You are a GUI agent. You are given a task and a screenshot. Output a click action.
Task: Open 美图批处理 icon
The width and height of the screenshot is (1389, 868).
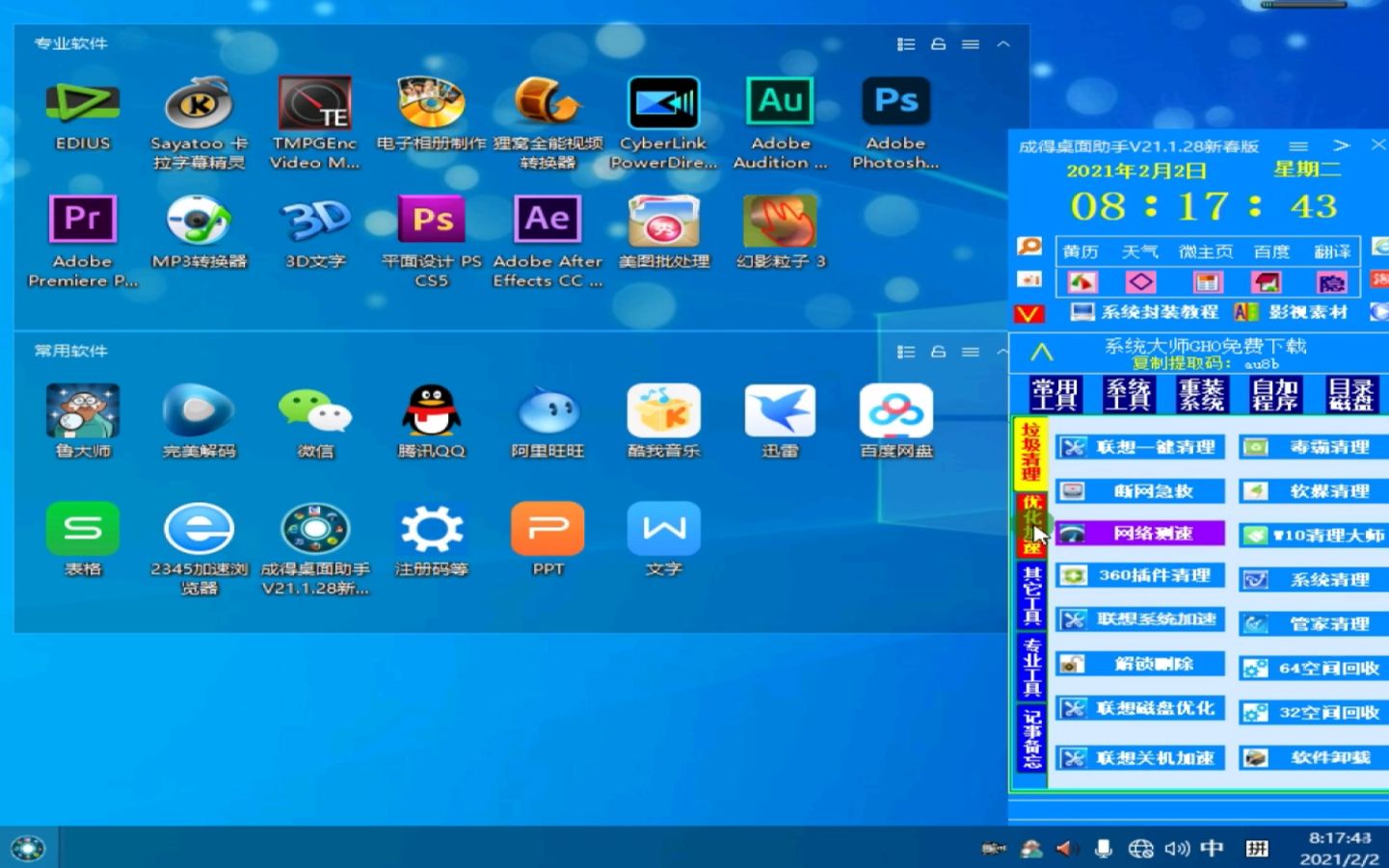pos(663,221)
